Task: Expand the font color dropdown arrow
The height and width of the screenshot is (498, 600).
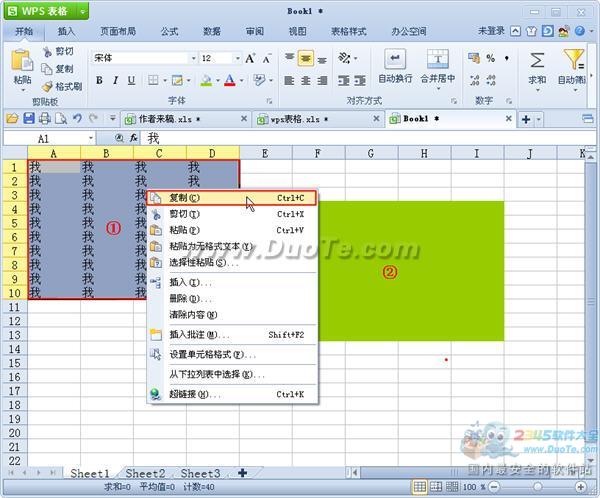Action: click(x=241, y=81)
